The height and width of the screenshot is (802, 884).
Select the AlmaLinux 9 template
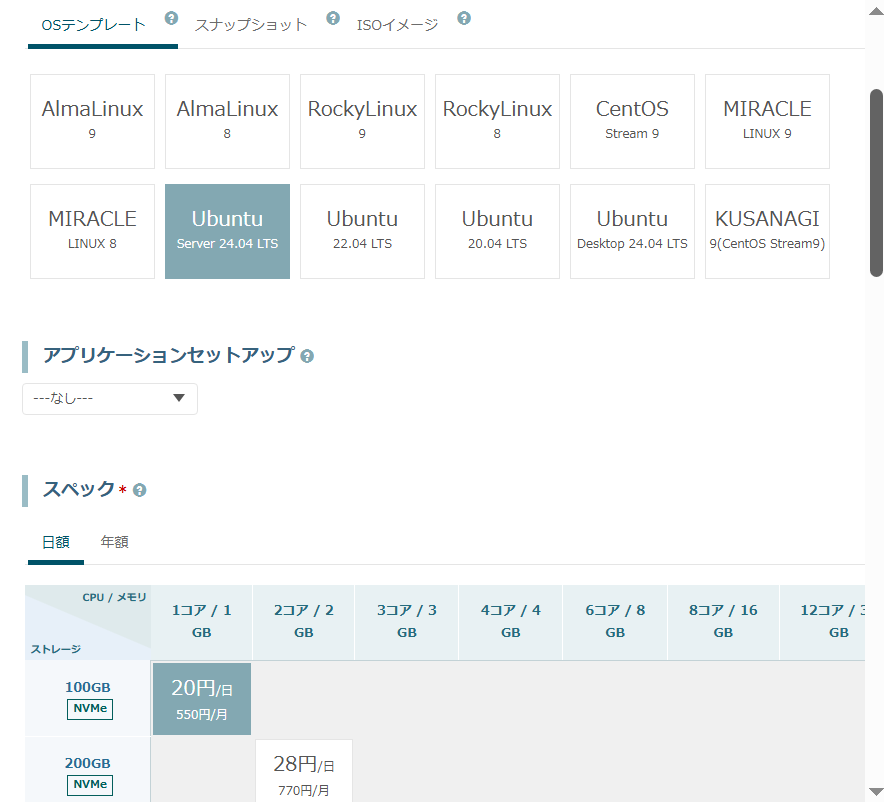point(92,121)
